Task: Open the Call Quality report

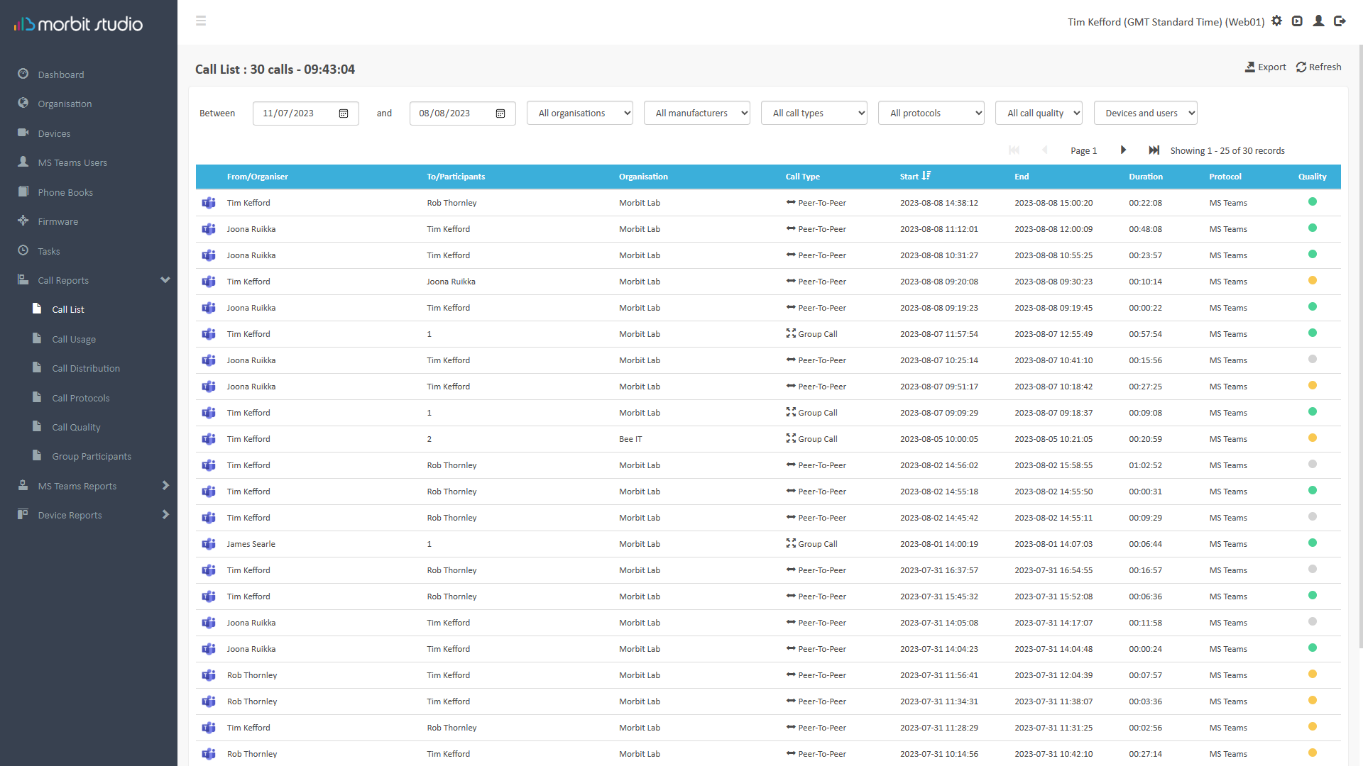Action: pos(76,427)
